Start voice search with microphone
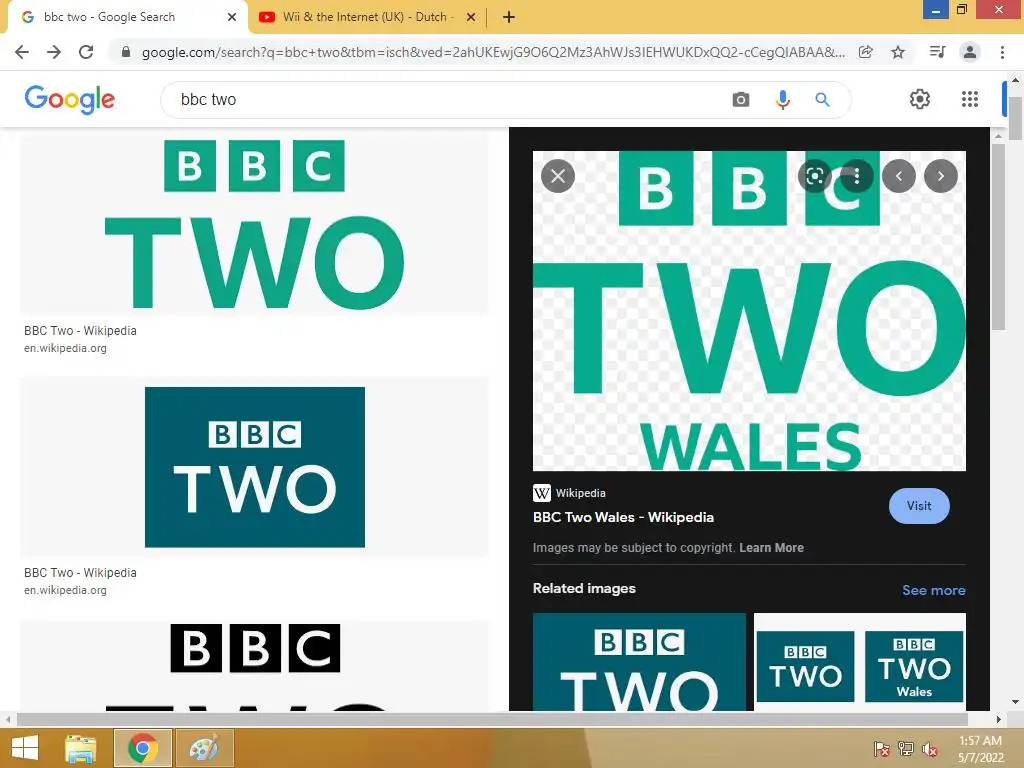Screen dimensions: 1024x768 (782, 100)
